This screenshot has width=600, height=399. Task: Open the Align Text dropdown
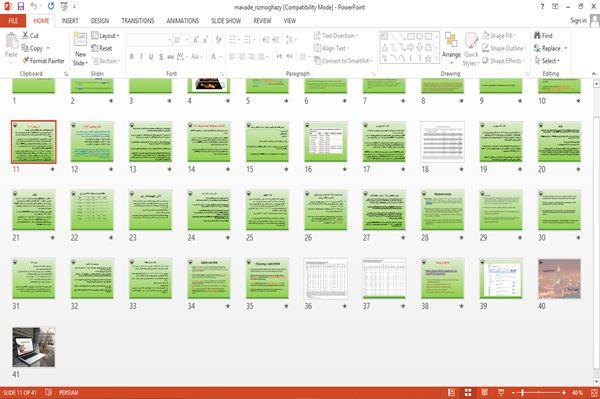(x=331, y=48)
